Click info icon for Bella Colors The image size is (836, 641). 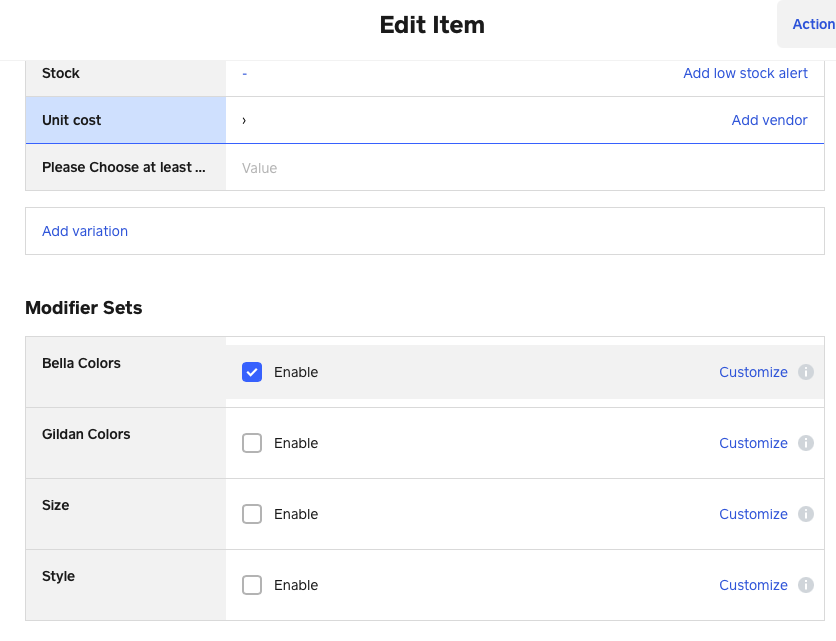click(x=806, y=372)
